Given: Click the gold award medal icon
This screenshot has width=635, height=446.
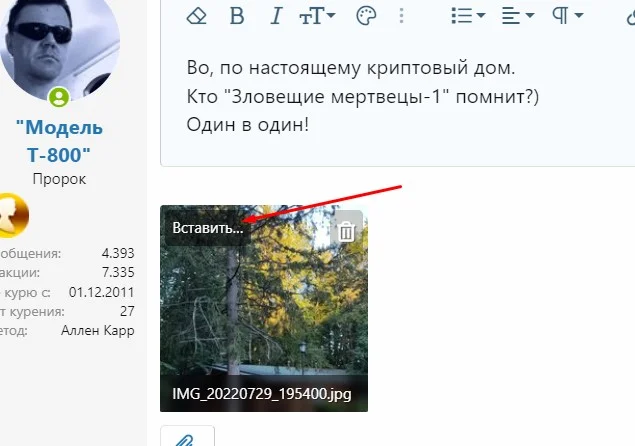Looking at the screenshot, I should click(14, 215).
